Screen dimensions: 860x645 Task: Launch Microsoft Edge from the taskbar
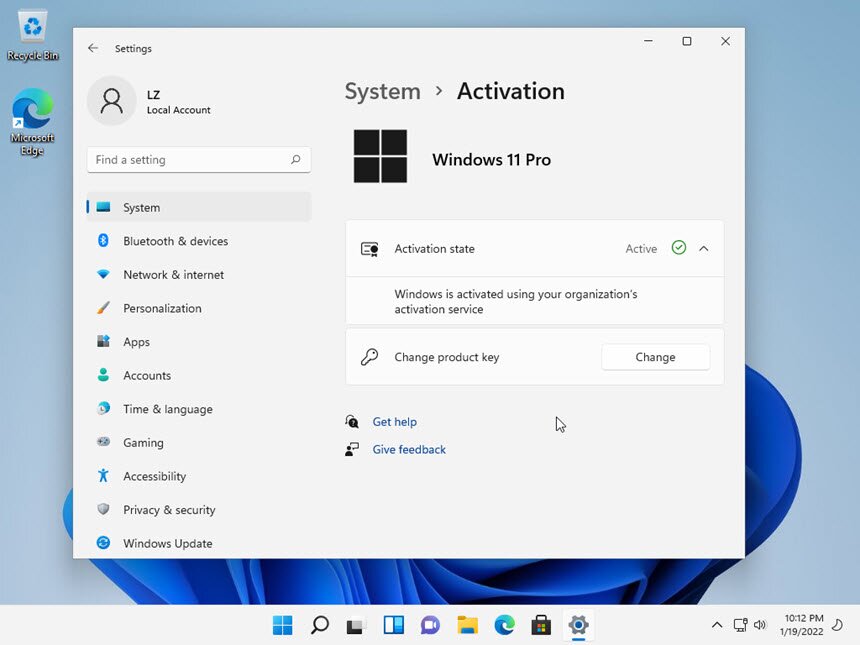(x=504, y=625)
